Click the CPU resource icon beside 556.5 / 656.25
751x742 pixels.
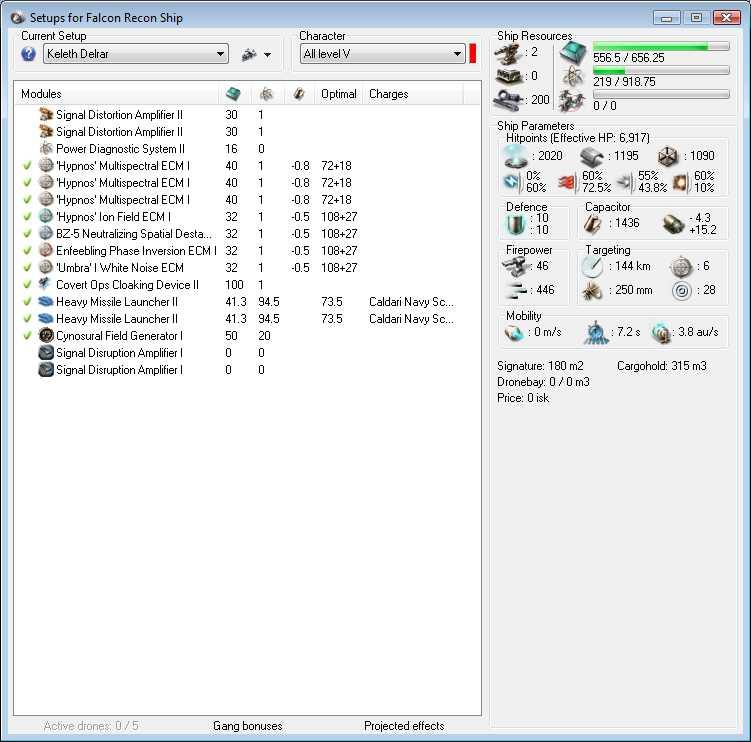[x=573, y=53]
